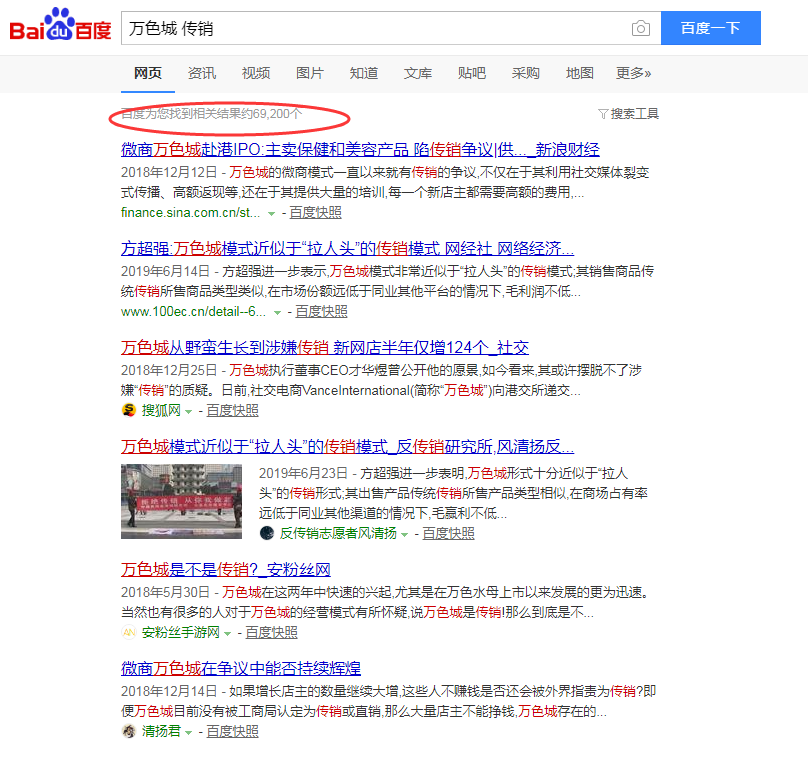Click 反传销志愿者风清扬 avatar icon
This screenshot has width=808, height=758.
[x=266, y=533]
